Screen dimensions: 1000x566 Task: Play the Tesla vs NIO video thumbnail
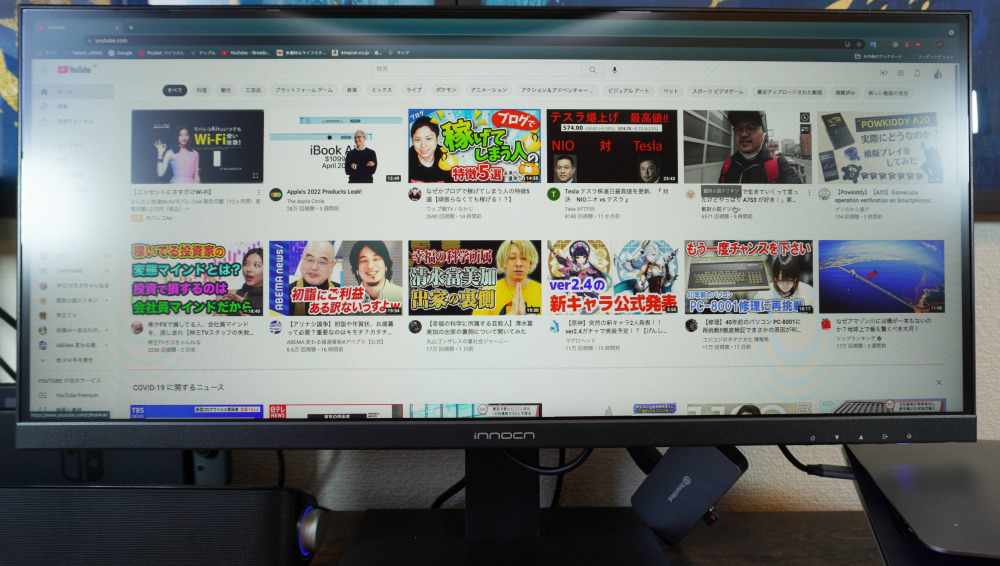coord(611,146)
